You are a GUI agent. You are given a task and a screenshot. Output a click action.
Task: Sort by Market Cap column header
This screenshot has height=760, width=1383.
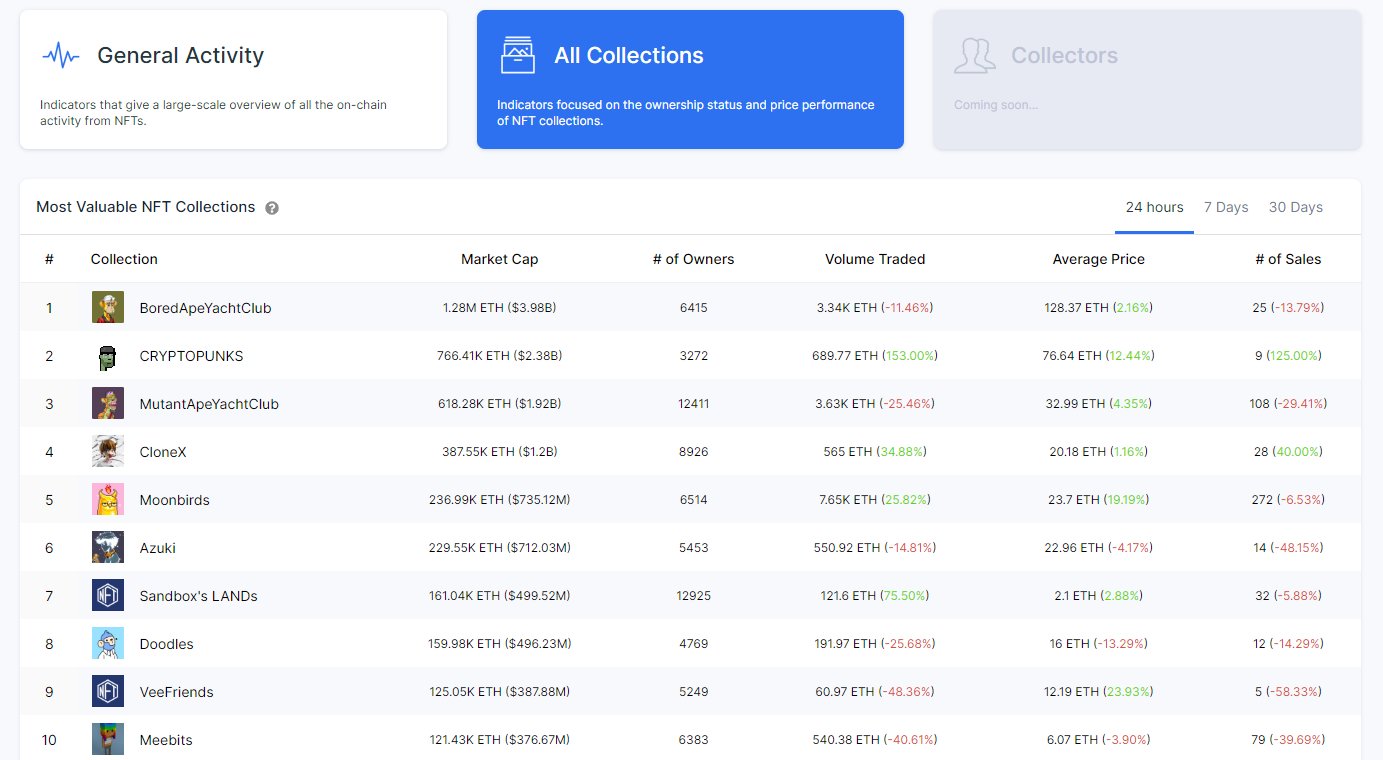click(499, 259)
